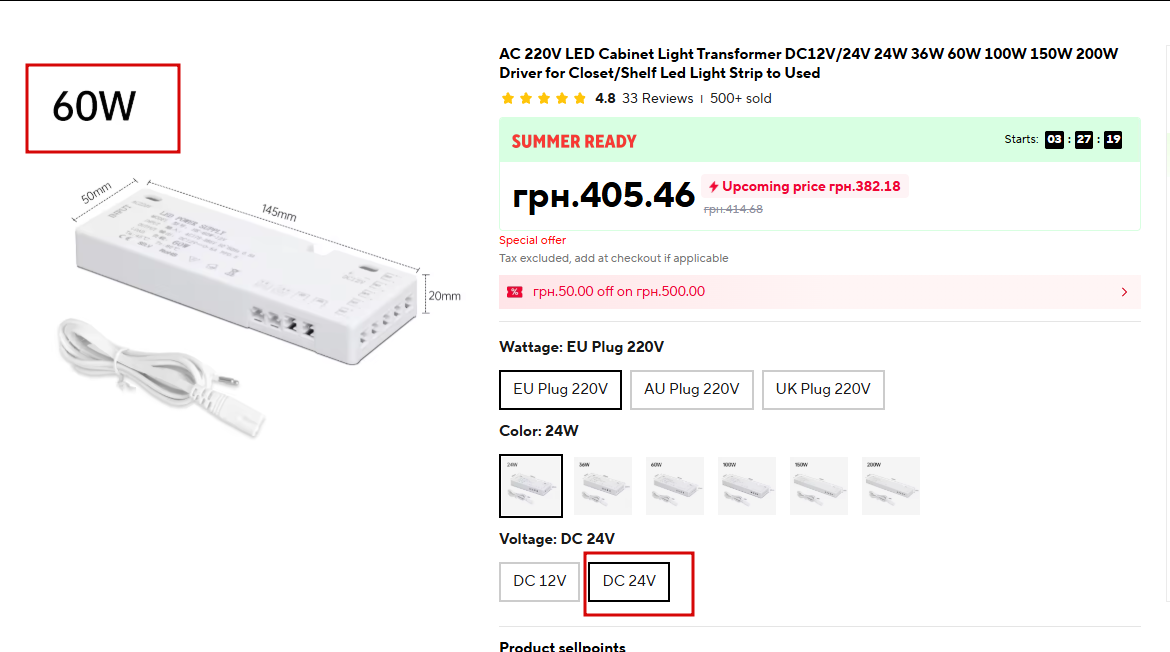Pick the 200W variant thumbnail
This screenshot has width=1170, height=652.
[891, 486]
